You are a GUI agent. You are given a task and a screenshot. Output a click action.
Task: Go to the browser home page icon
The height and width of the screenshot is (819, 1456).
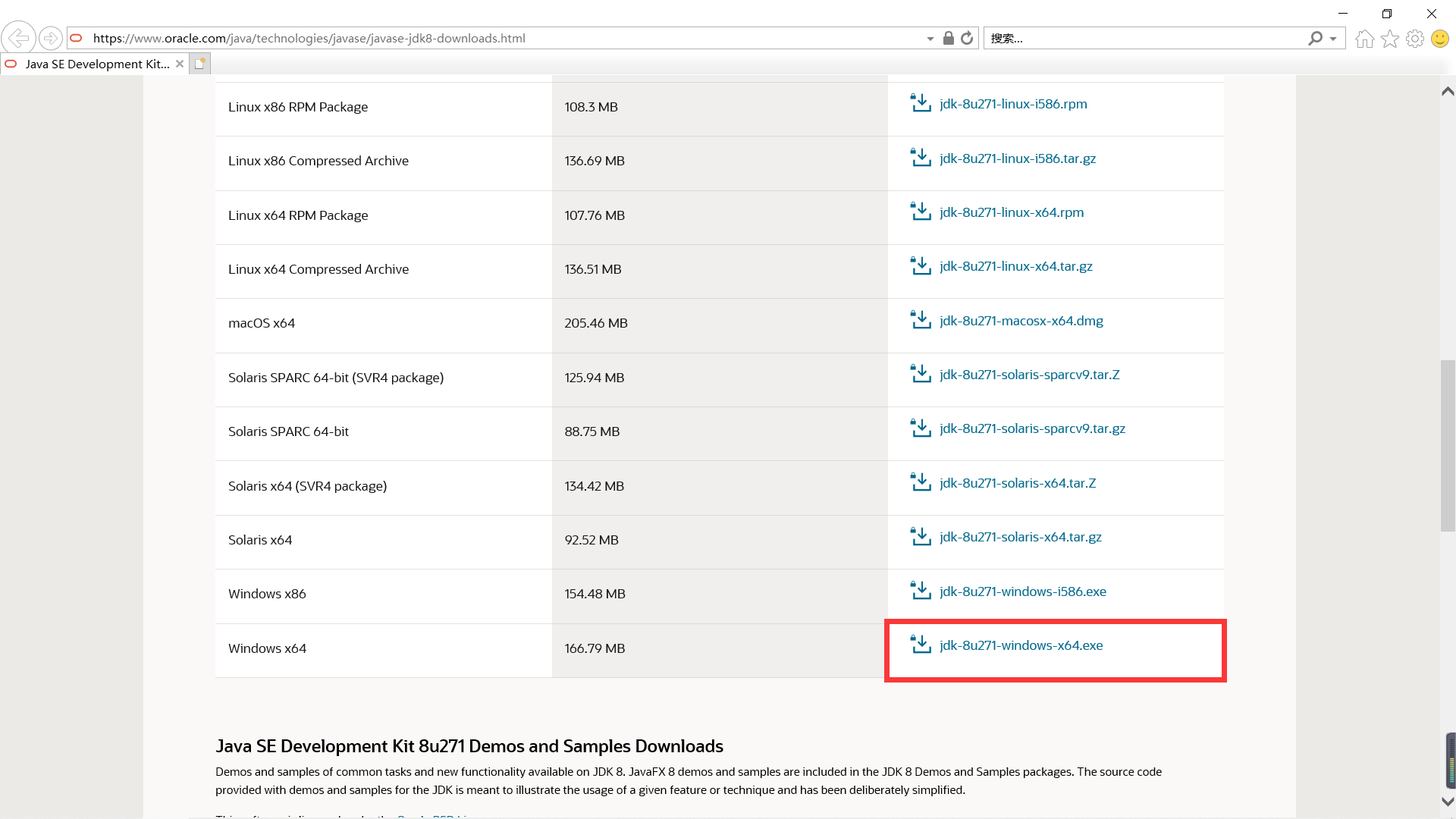point(1364,39)
